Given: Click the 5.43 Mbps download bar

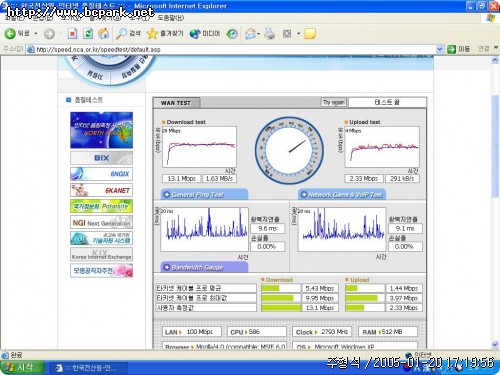Looking at the screenshot, I should [281, 288].
